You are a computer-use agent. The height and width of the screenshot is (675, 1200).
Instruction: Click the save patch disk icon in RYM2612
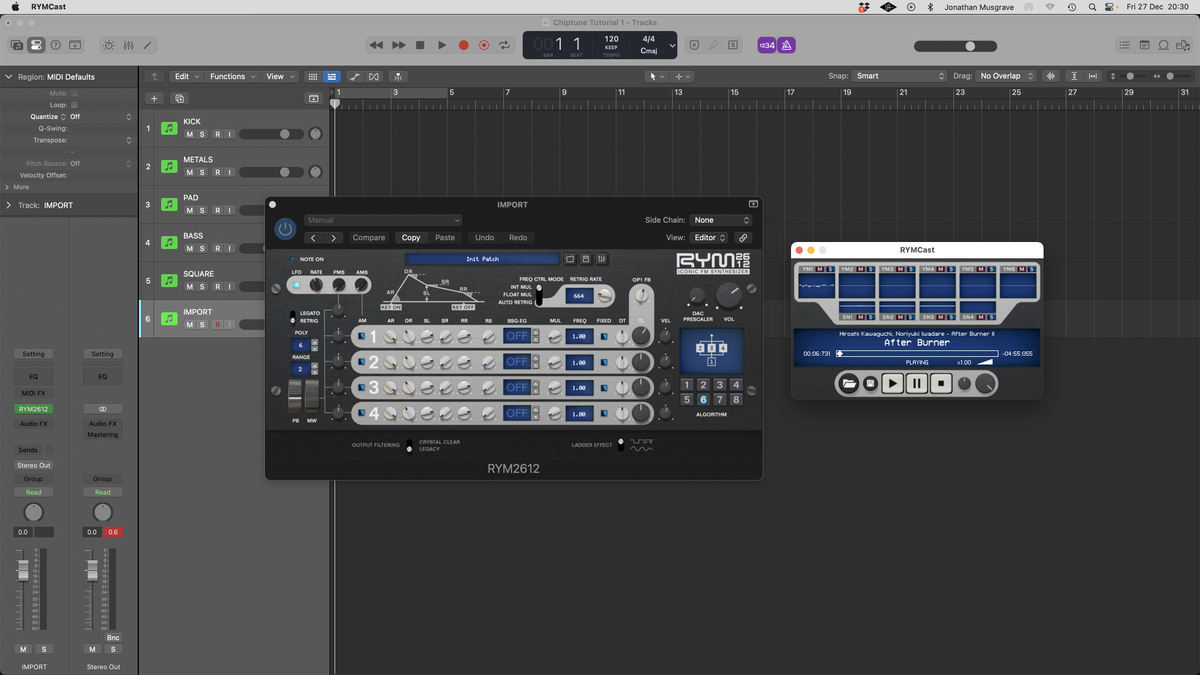pos(586,258)
